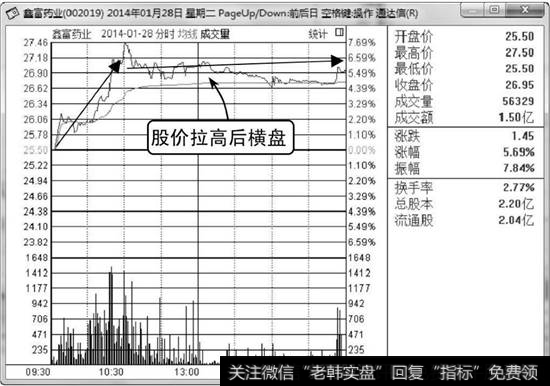Viewport: 550px width, 386px height.
Task: Click the 统计 statistics button
Action: [318, 34]
